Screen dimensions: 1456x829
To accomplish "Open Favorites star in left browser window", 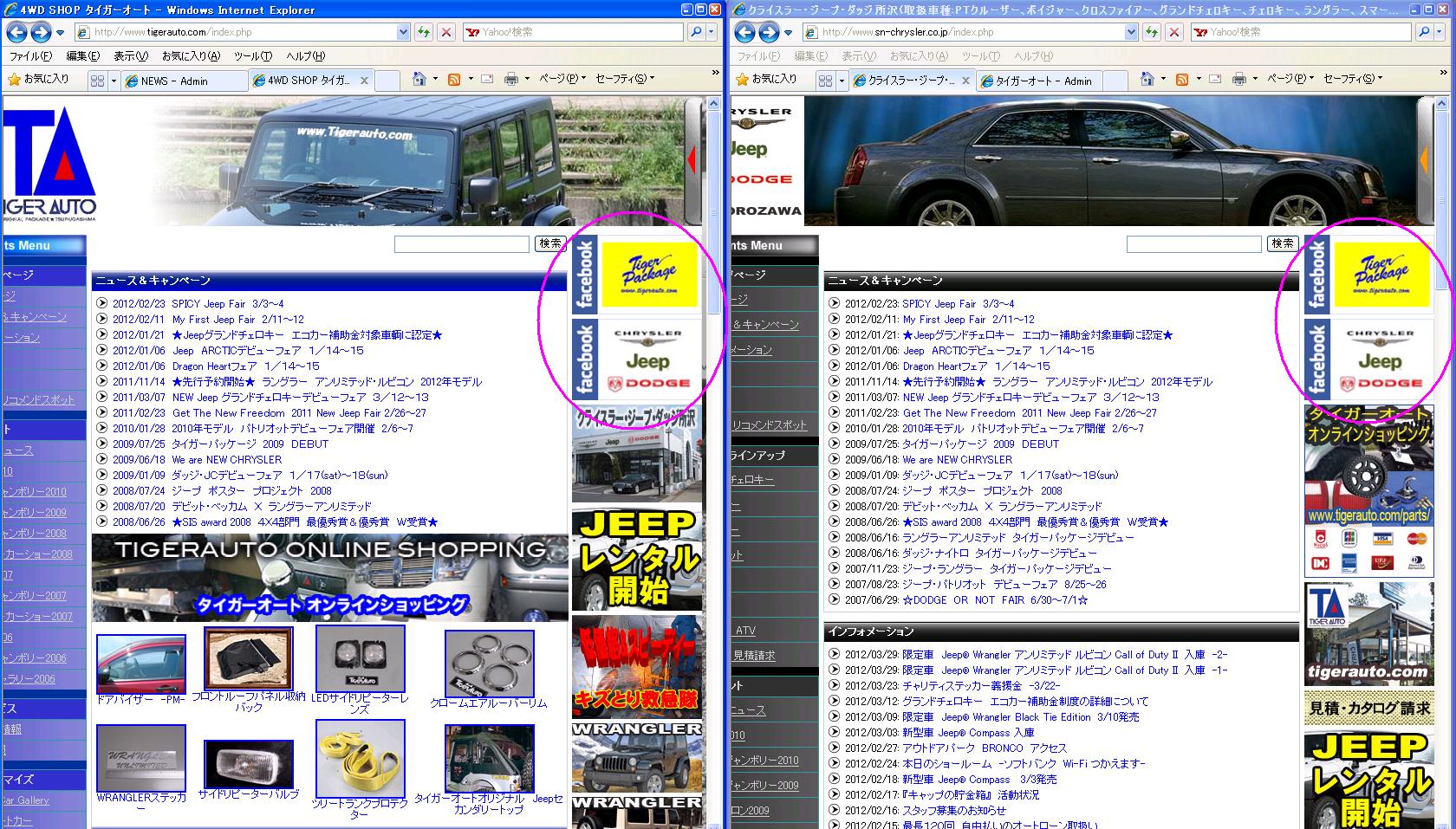I will click(14, 79).
